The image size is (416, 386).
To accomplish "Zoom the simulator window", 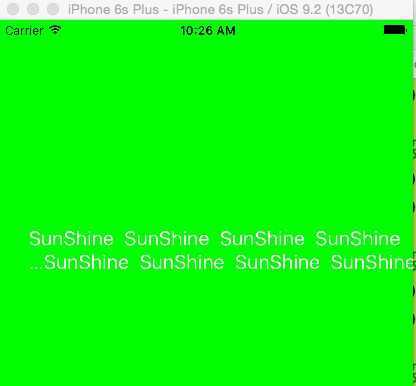I will (x=53, y=9).
